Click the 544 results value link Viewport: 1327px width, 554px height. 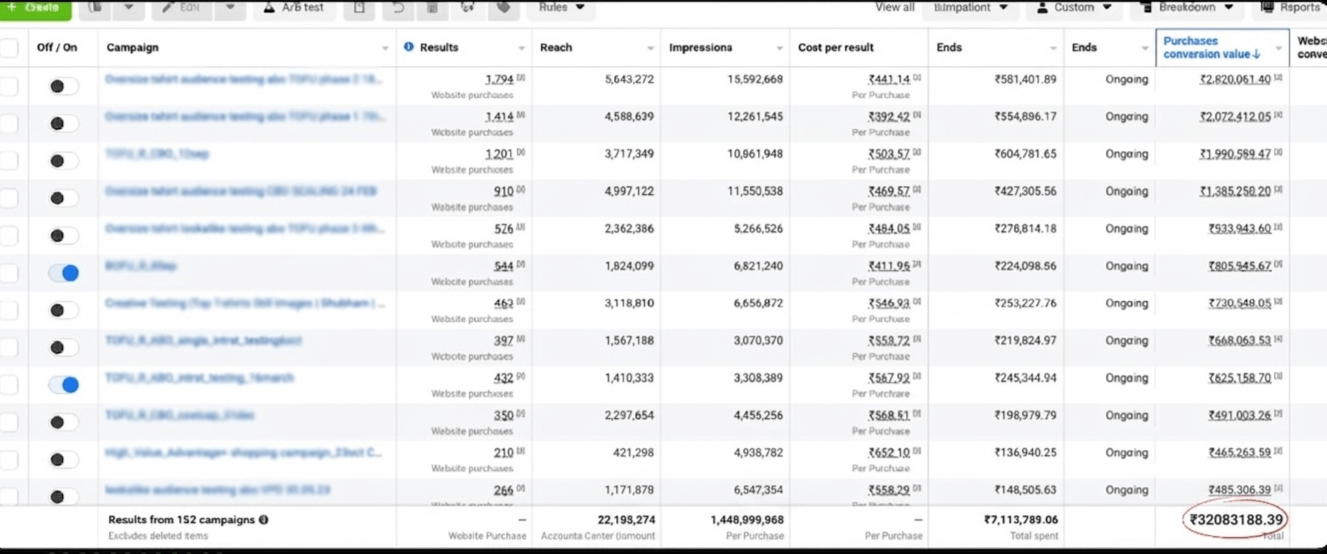pyautogui.click(x=503, y=266)
